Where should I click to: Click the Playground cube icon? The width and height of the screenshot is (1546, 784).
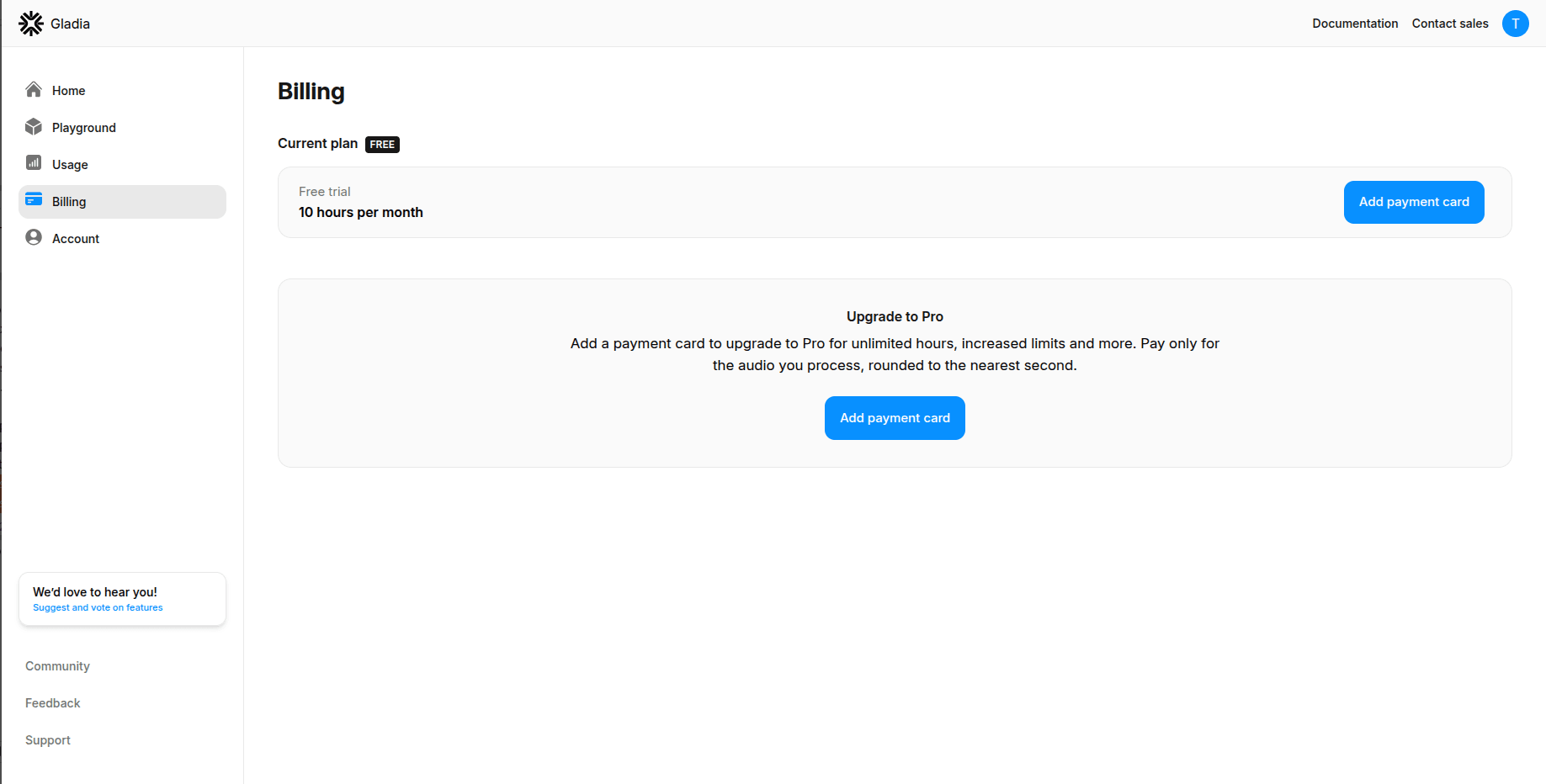point(33,126)
